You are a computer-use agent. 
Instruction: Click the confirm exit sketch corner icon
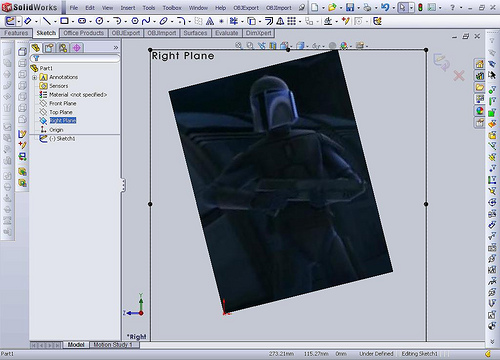(441, 62)
